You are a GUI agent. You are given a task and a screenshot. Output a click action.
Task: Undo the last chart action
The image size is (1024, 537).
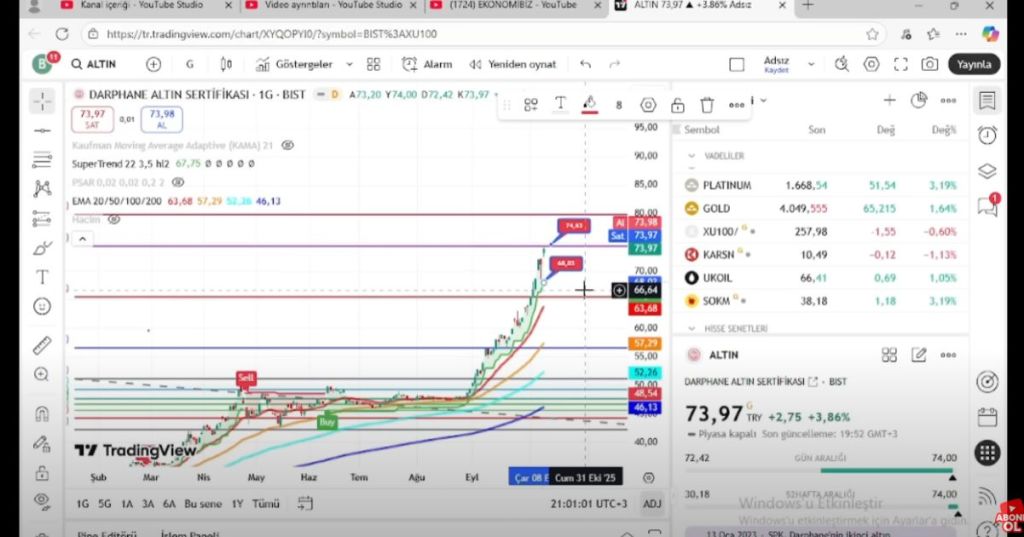tap(585, 64)
